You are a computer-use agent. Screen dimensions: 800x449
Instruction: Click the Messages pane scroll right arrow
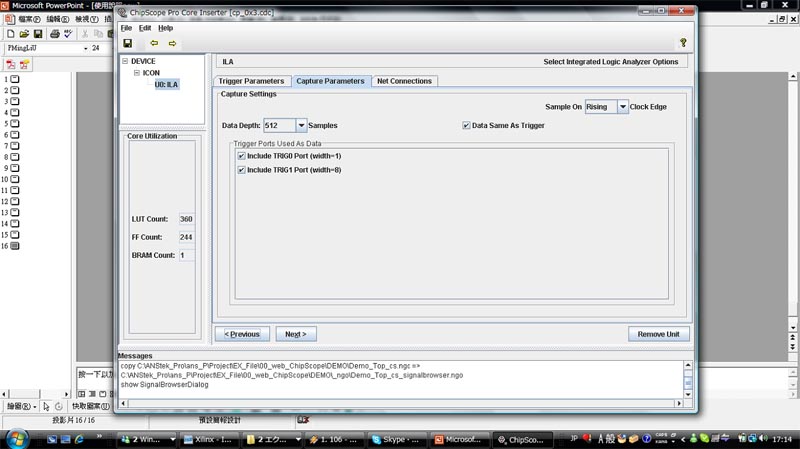(x=679, y=403)
